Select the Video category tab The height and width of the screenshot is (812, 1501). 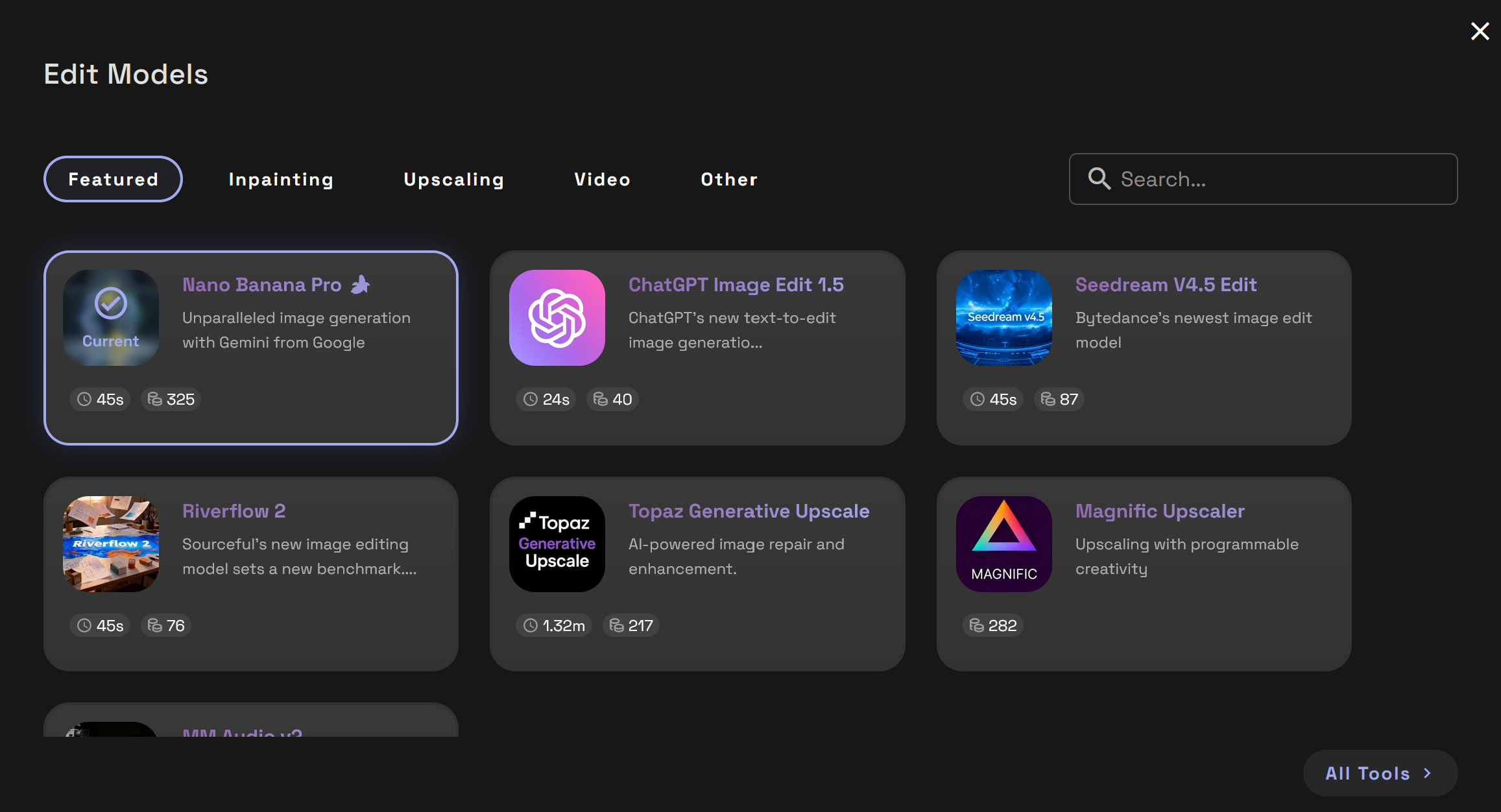point(602,180)
